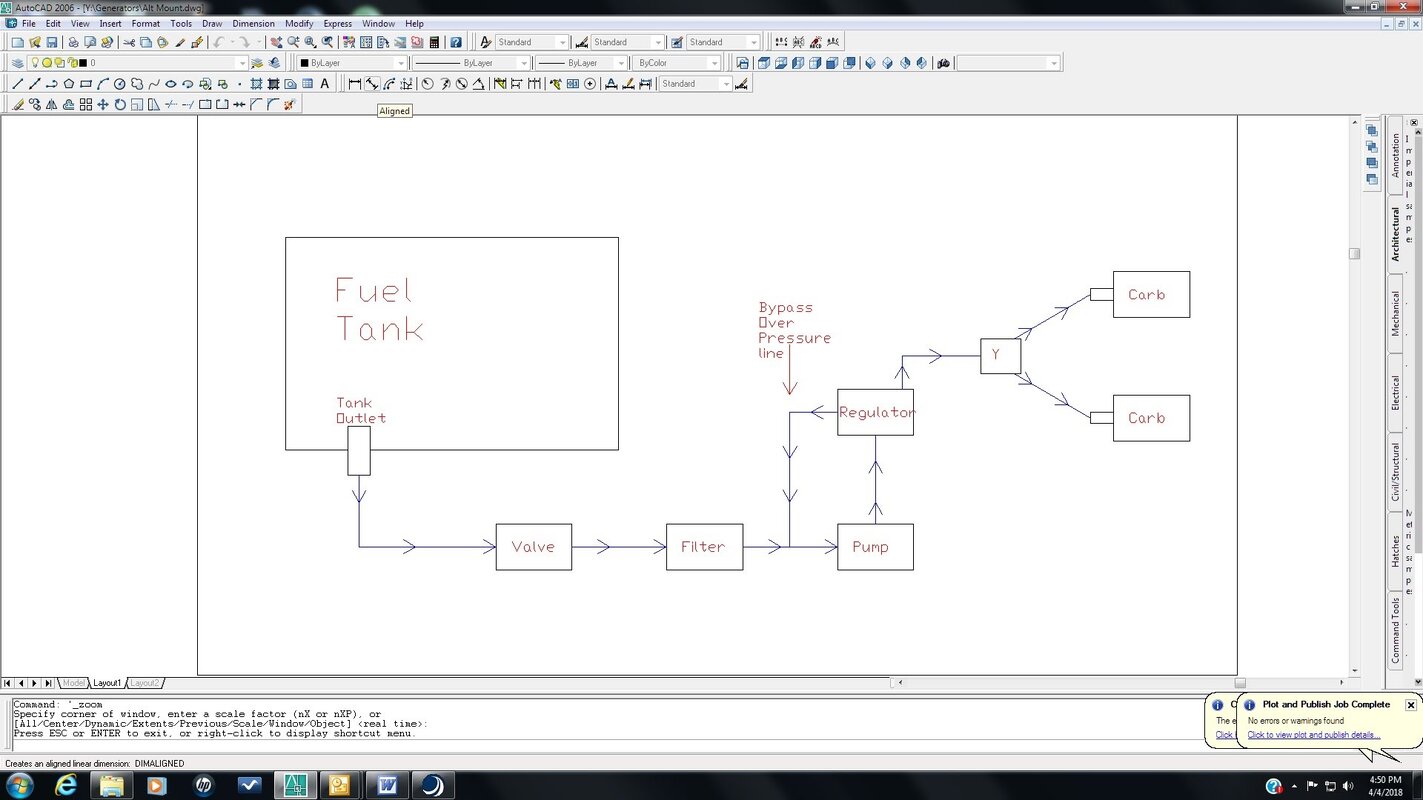
Task: Switch to the Model tab
Action: pyautogui.click(x=74, y=683)
